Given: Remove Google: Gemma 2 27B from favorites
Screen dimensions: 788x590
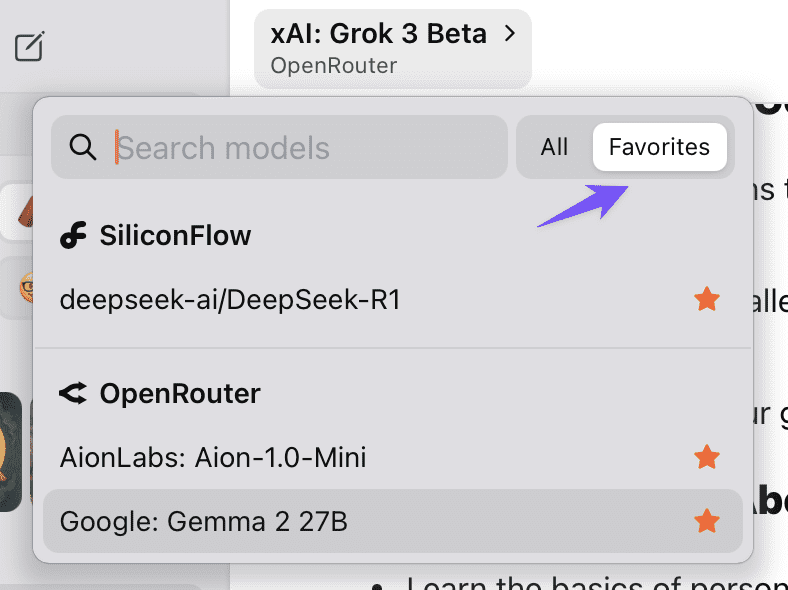Looking at the screenshot, I should [x=707, y=521].
